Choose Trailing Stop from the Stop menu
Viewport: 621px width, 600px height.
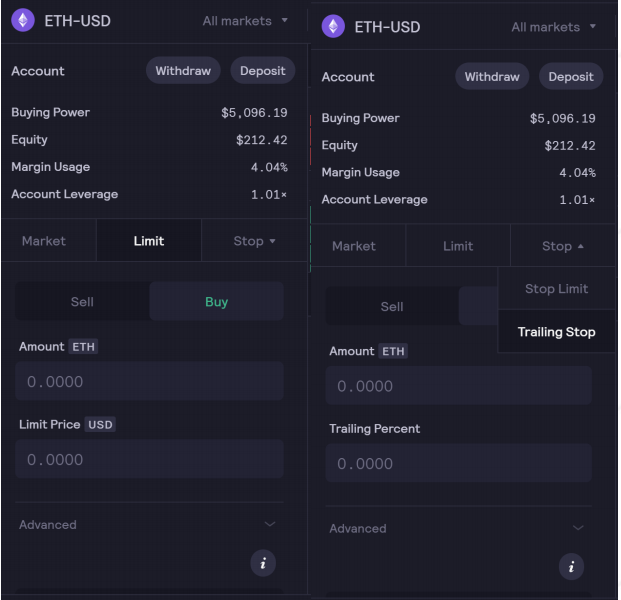pyautogui.click(x=556, y=332)
